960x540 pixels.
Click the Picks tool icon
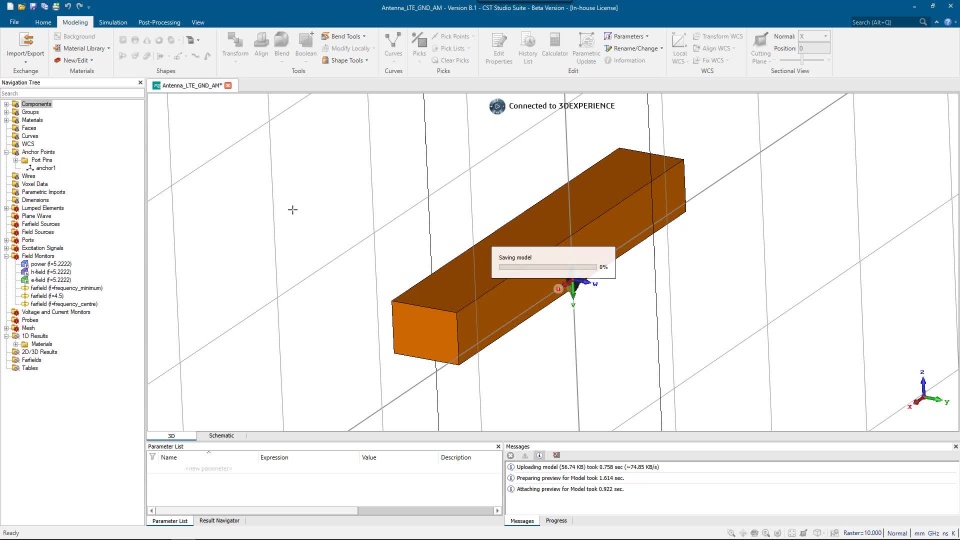[x=419, y=40]
